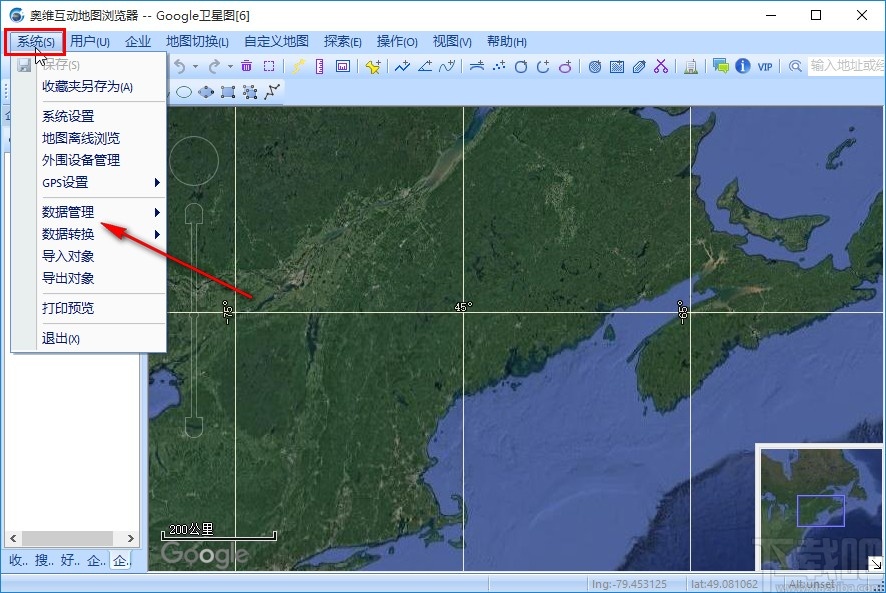Open the 企业 menu
The width and height of the screenshot is (886, 593).
[138, 42]
